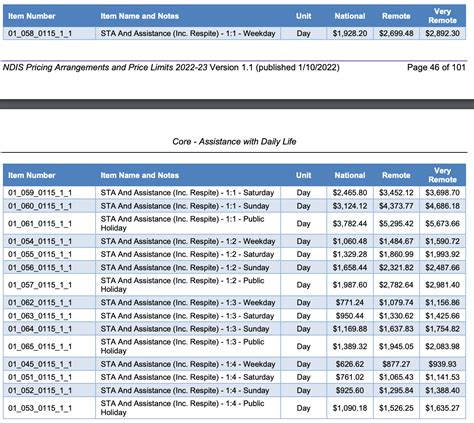Click the $1,860.99 remote price
474x423 pixels.
tap(396, 254)
